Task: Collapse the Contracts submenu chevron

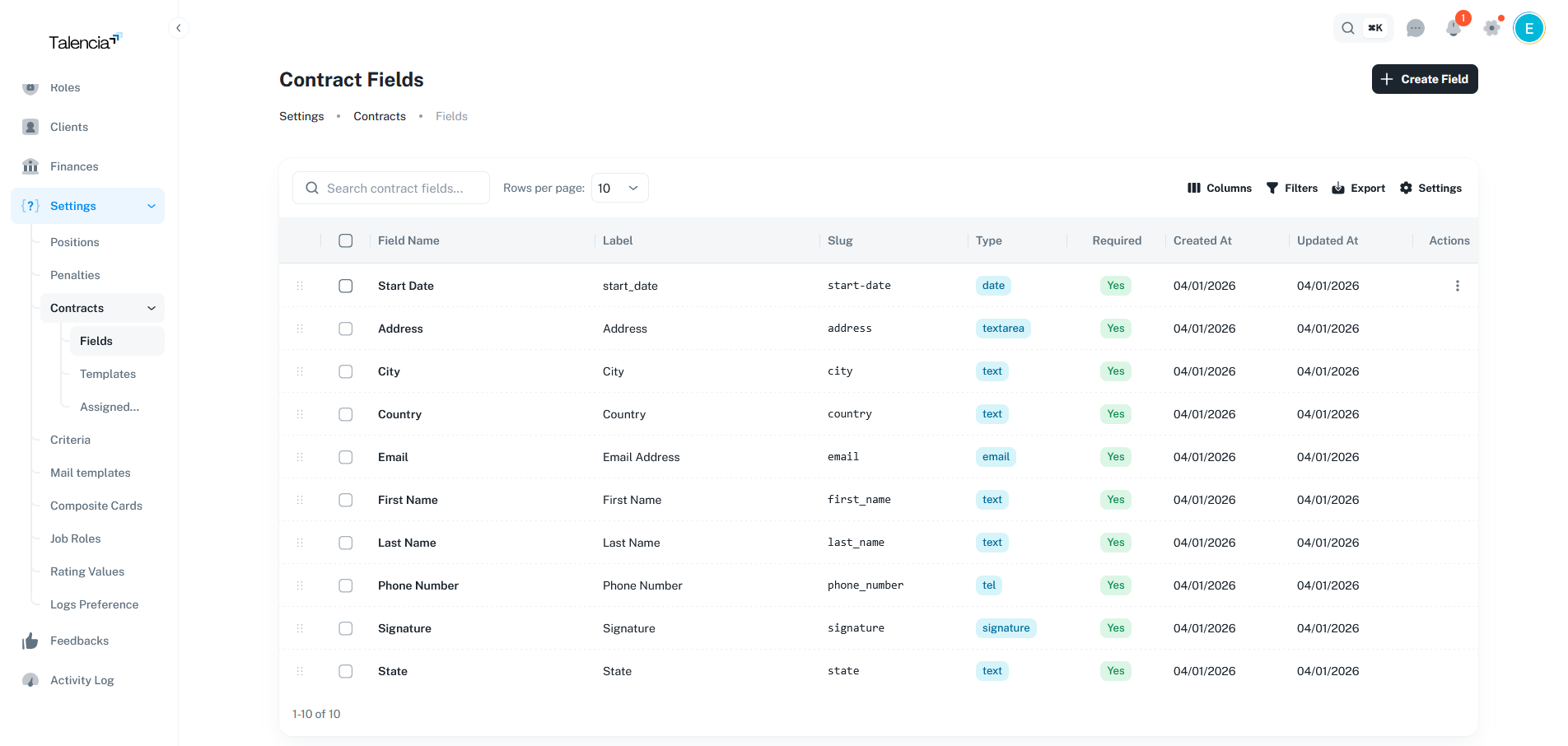Action: [x=152, y=308]
